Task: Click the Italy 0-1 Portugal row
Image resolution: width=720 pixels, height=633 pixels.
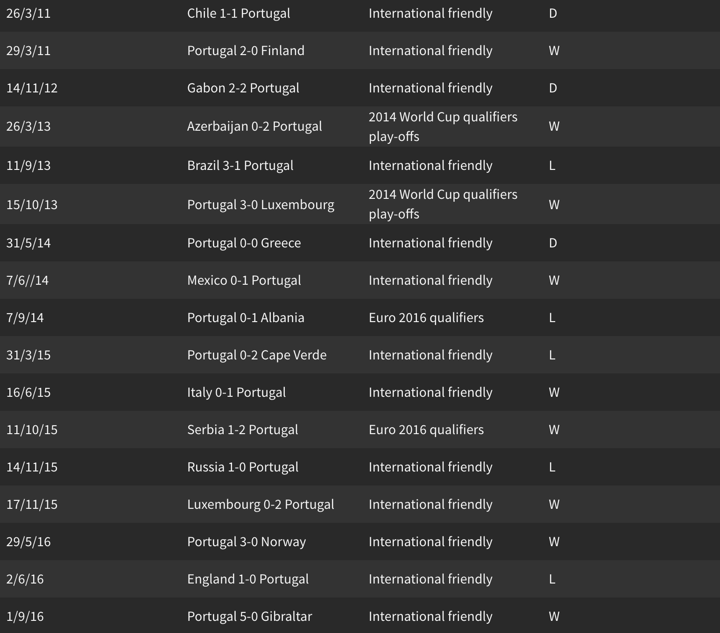Action: point(236,392)
